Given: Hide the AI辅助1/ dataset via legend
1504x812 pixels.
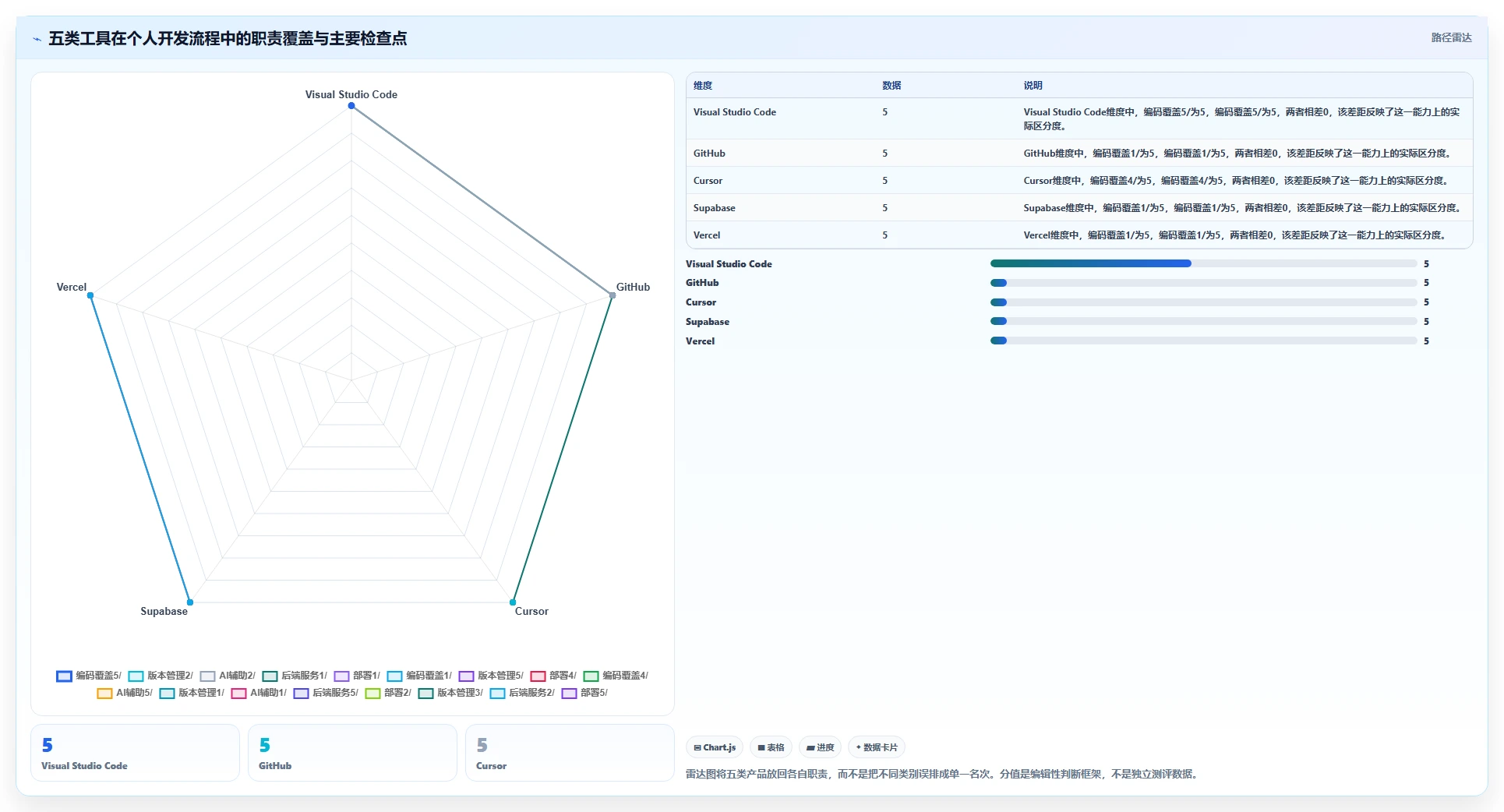Looking at the screenshot, I should (x=259, y=693).
